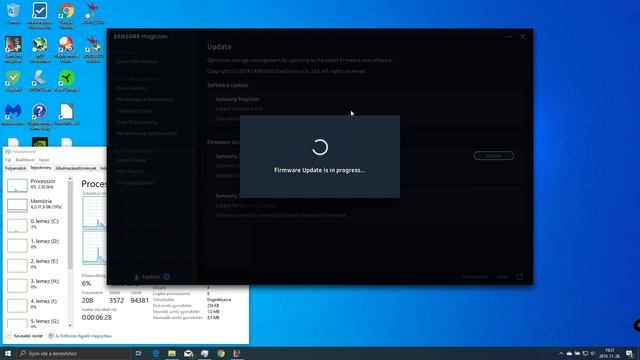Image resolution: width=640 pixels, height=360 pixels.
Task: Minimize the Samsung Magician window
Action: point(509,37)
